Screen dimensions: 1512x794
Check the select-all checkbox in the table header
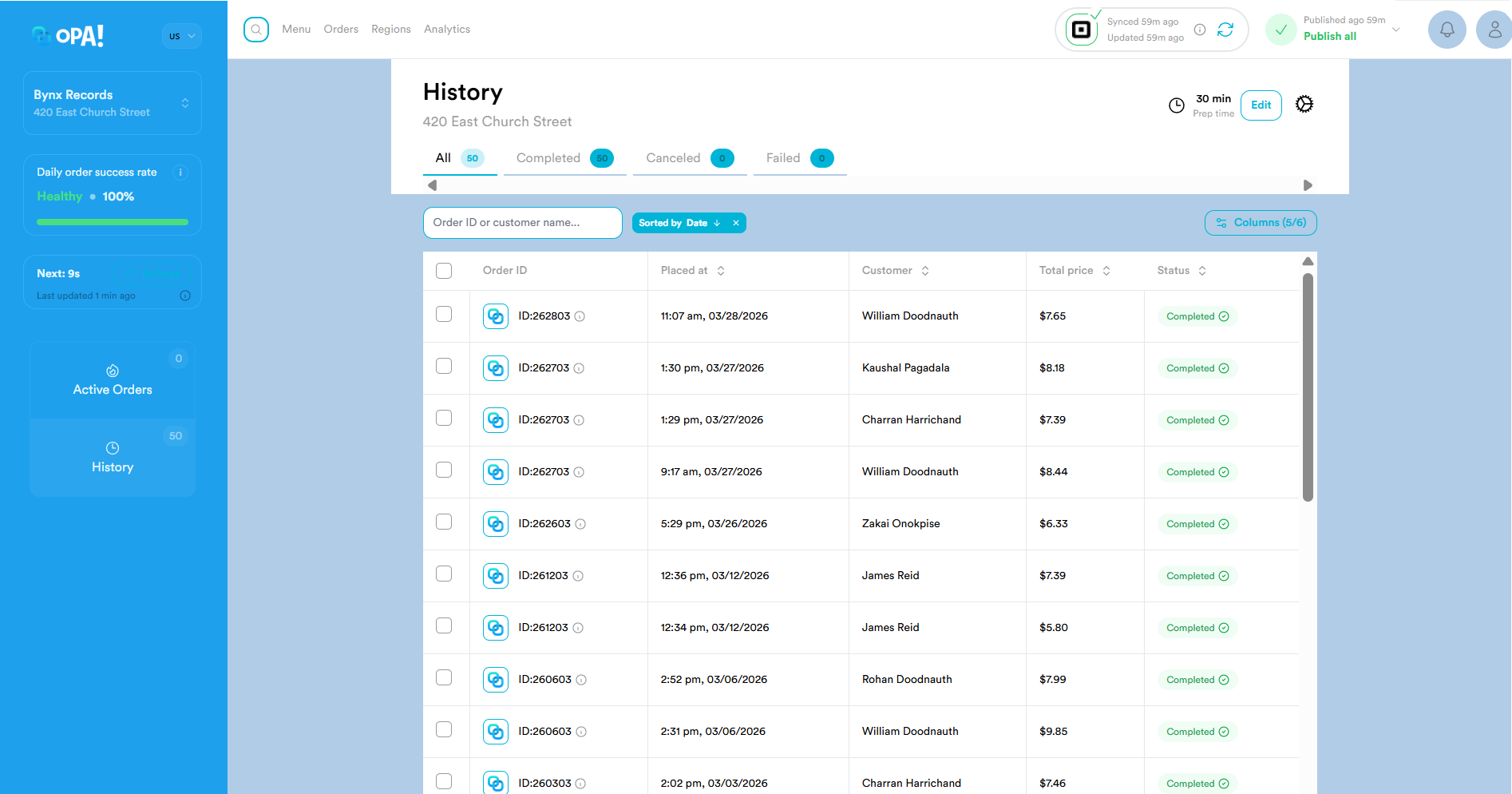pyautogui.click(x=444, y=270)
